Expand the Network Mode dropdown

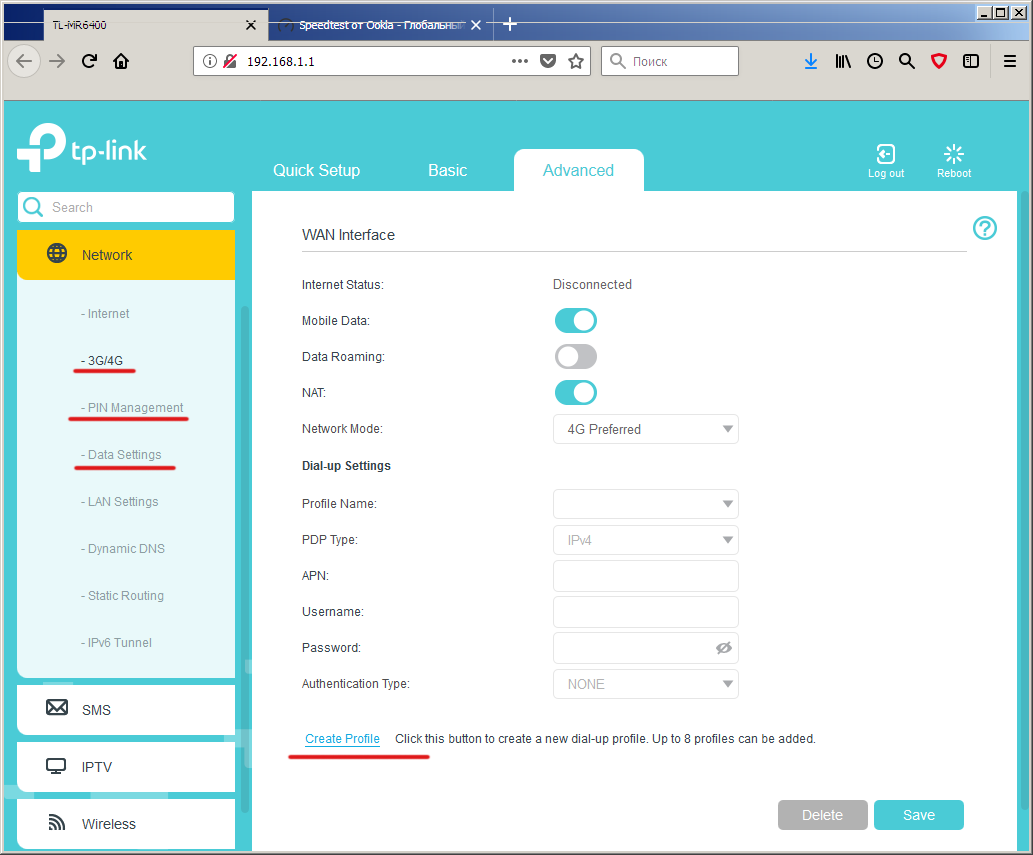pyautogui.click(x=646, y=429)
